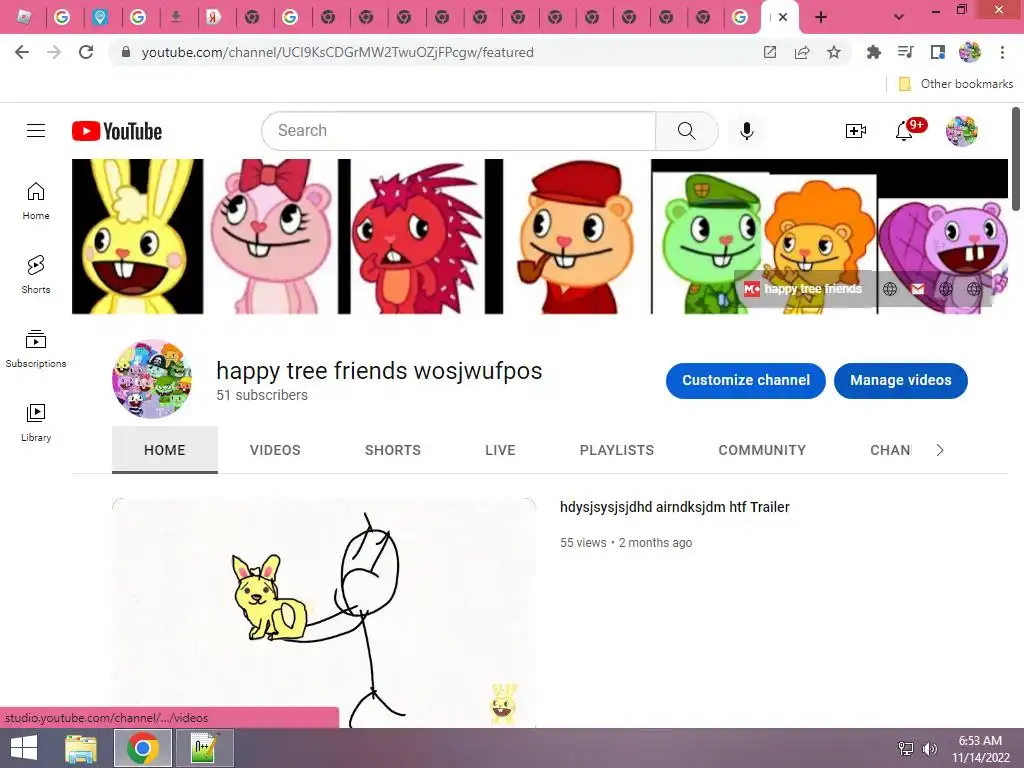Switch to the SHORTS tab
The width and height of the screenshot is (1024, 768).
(392, 450)
